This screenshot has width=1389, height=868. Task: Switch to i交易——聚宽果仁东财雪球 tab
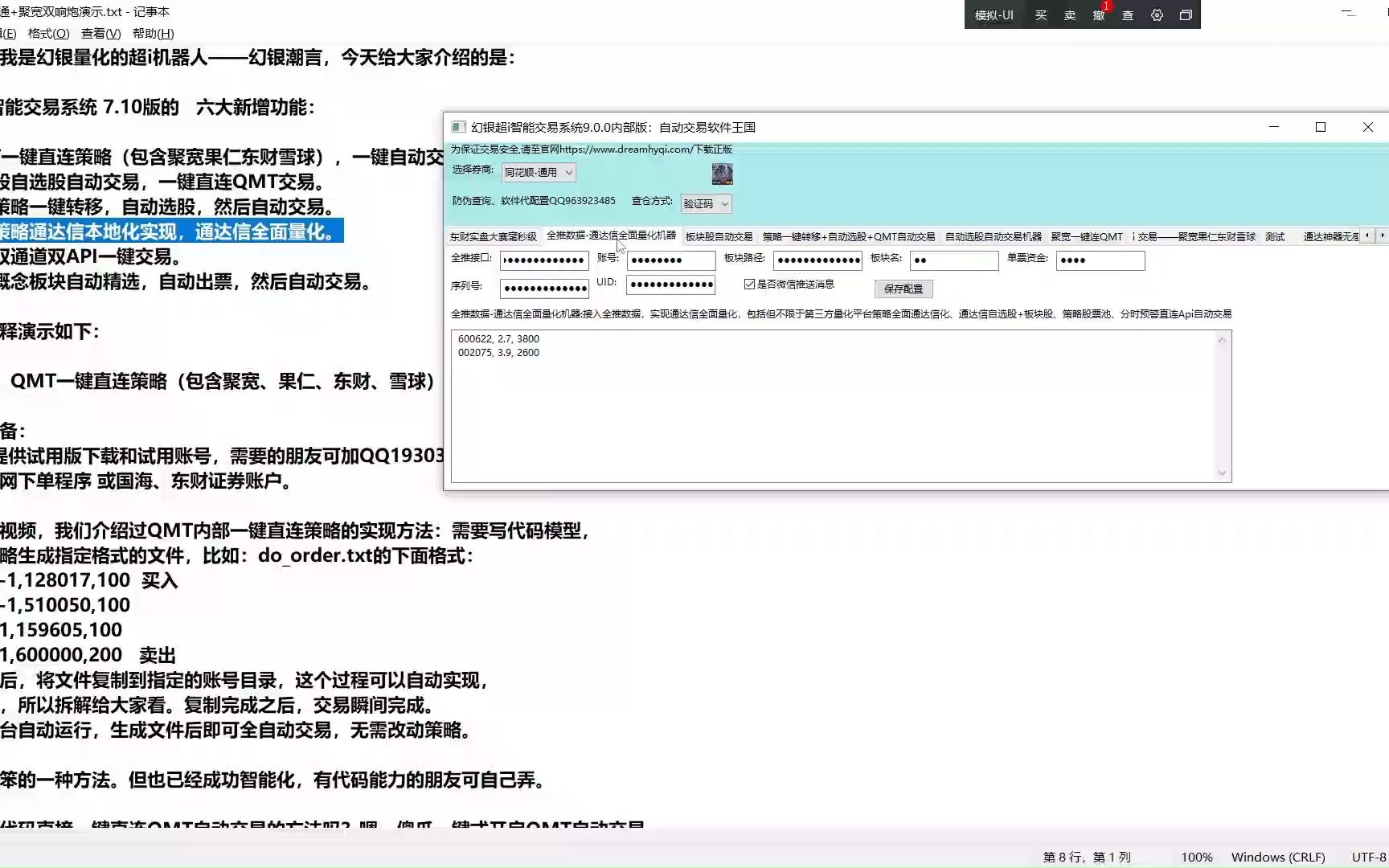[x=1193, y=236]
